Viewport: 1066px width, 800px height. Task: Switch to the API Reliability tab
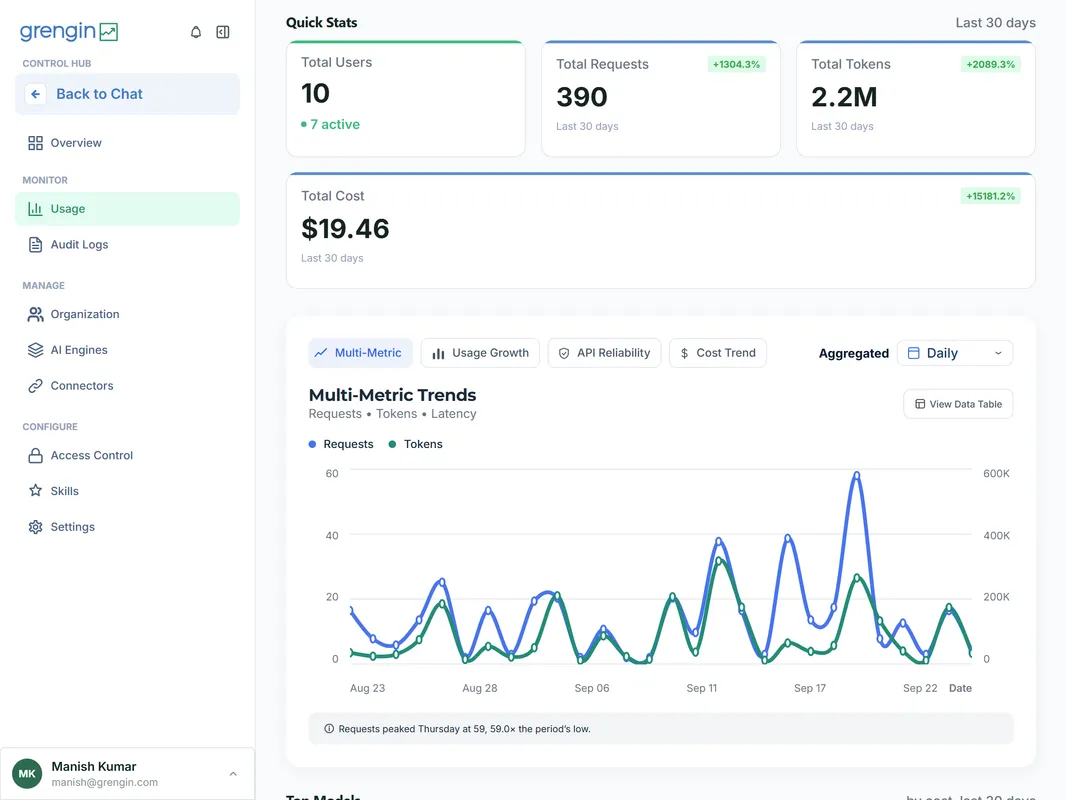pyautogui.click(x=604, y=353)
